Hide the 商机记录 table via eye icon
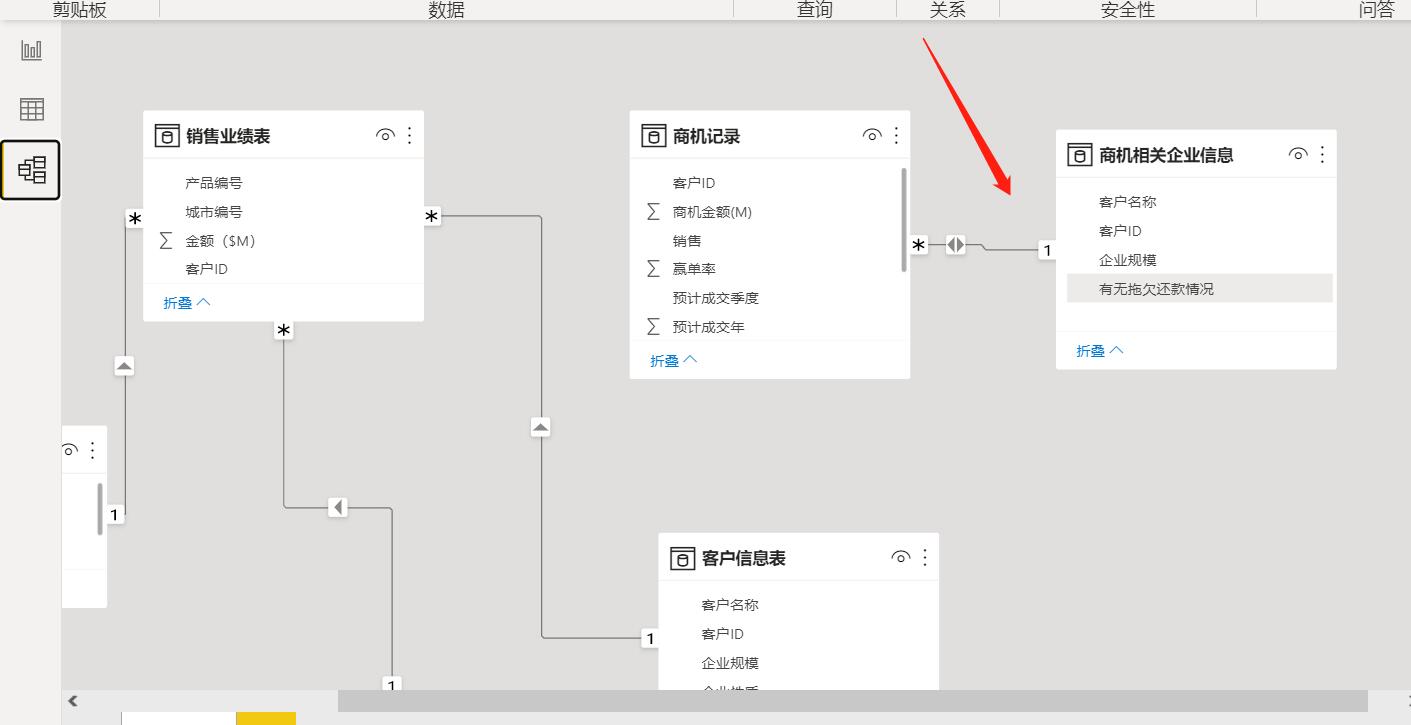Screen dimensions: 1411x725 click(872, 136)
